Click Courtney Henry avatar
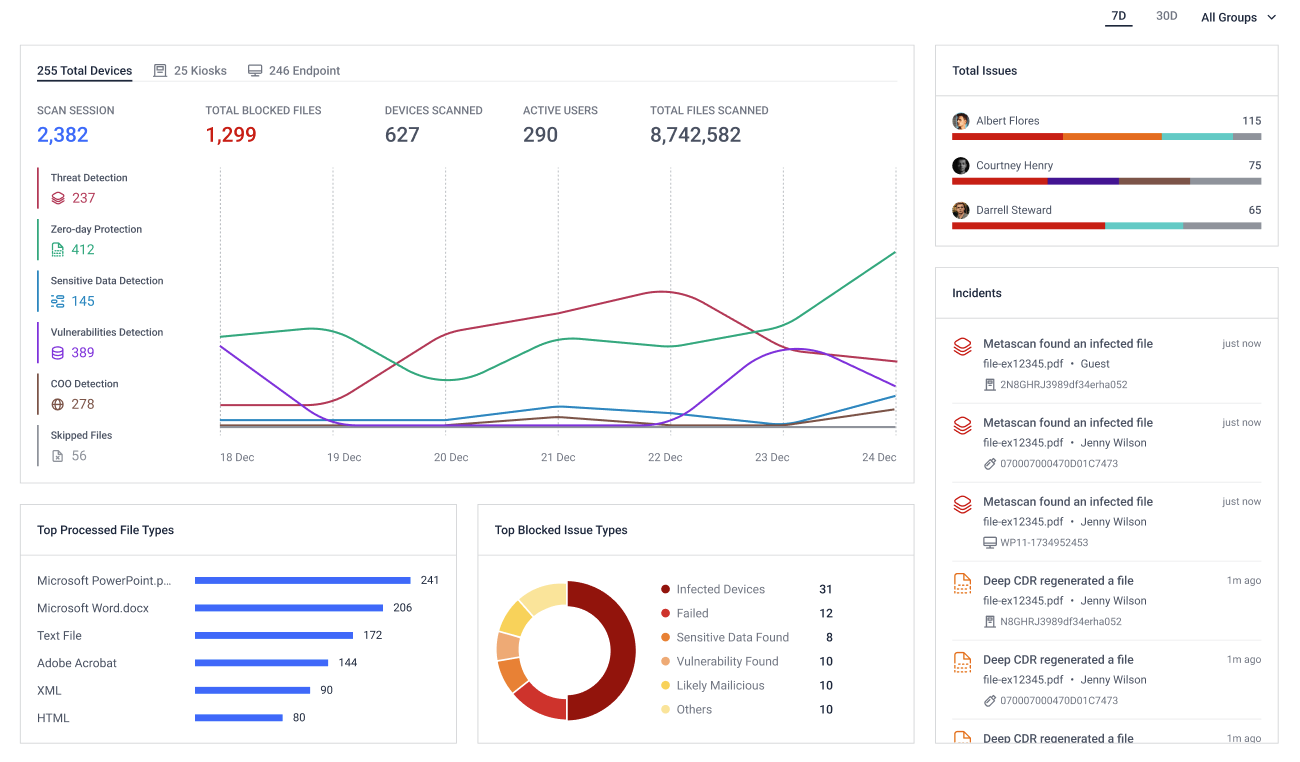The image size is (1300, 762). pyautogui.click(x=961, y=166)
